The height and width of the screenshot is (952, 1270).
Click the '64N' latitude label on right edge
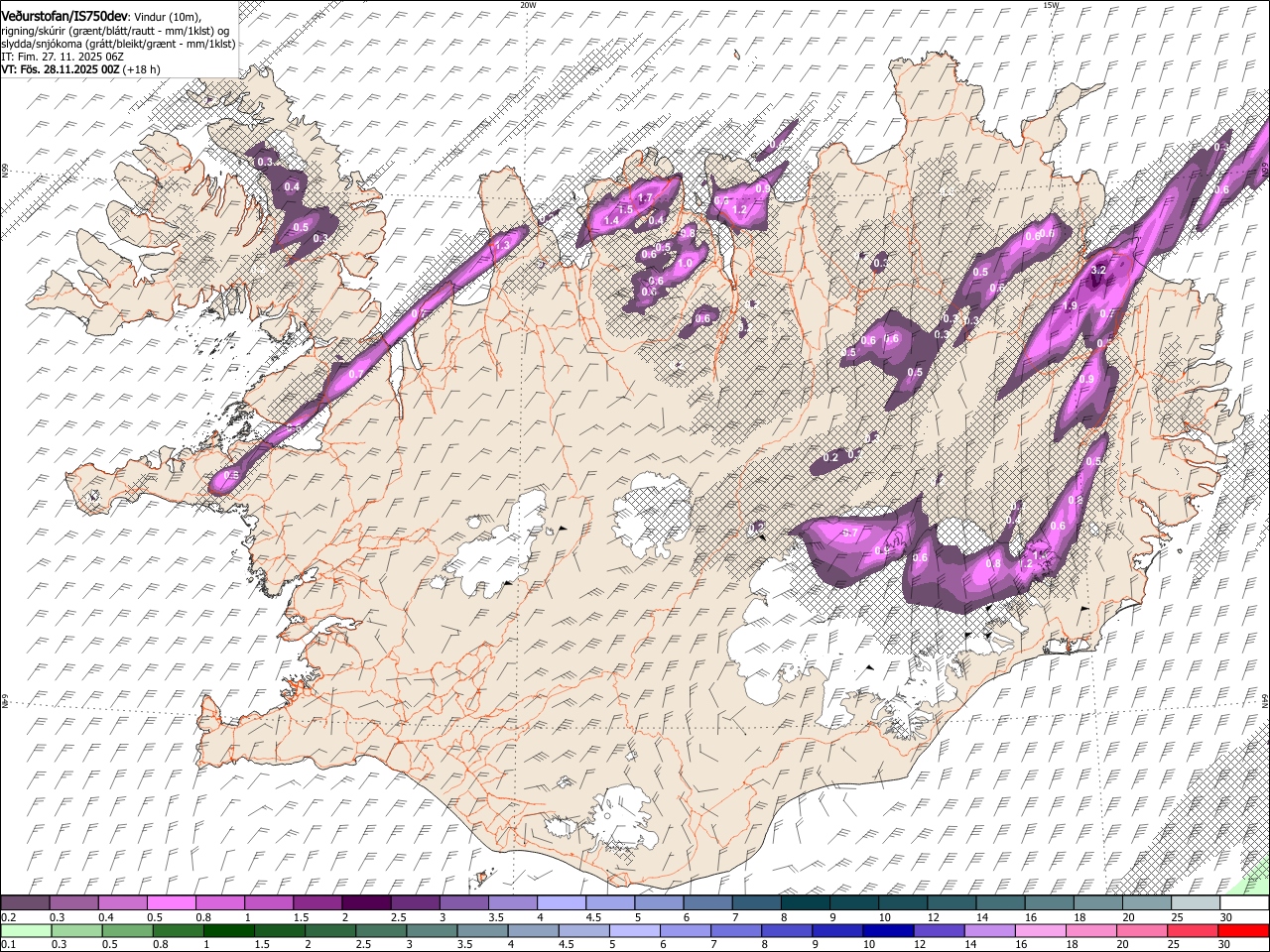coord(1265,700)
